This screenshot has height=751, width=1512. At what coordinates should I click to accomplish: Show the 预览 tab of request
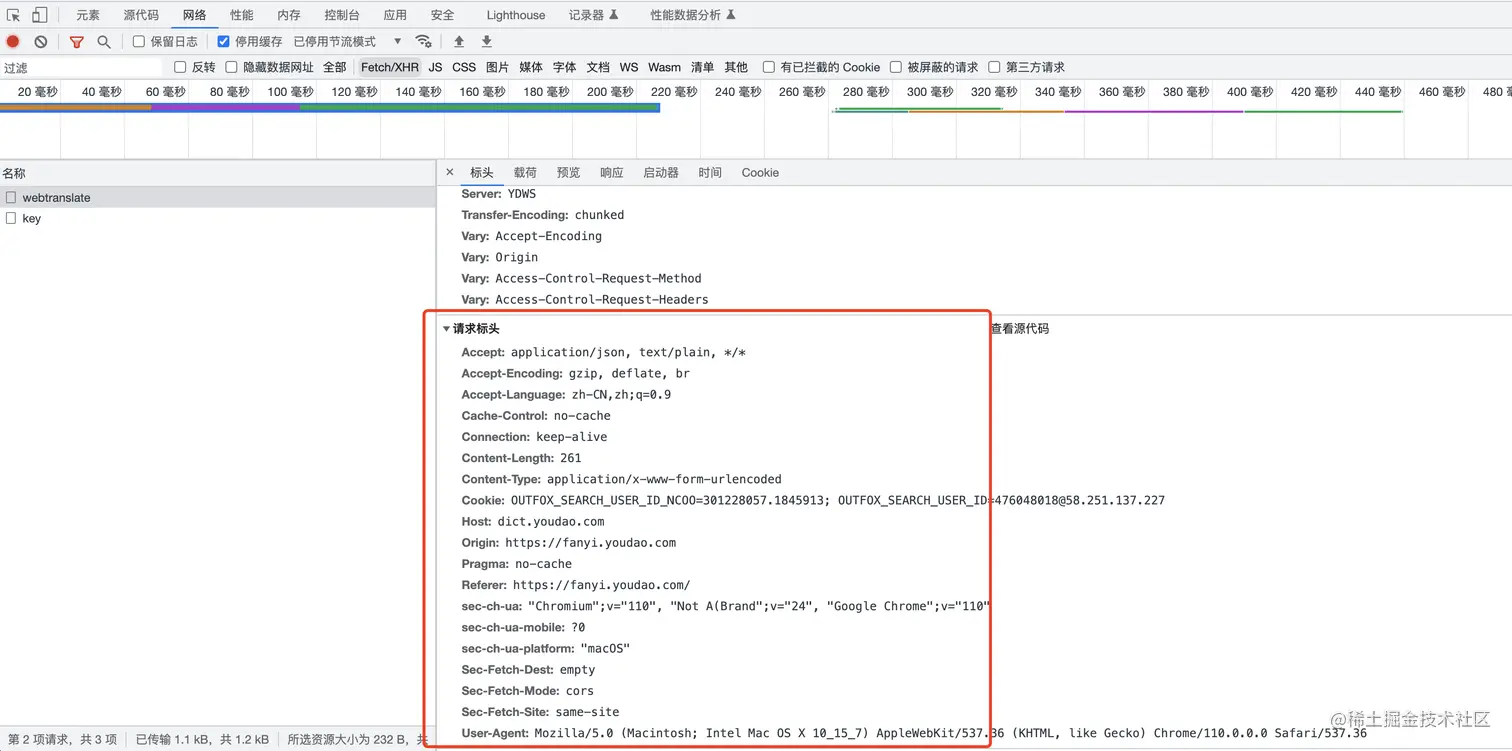pos(568,172)
